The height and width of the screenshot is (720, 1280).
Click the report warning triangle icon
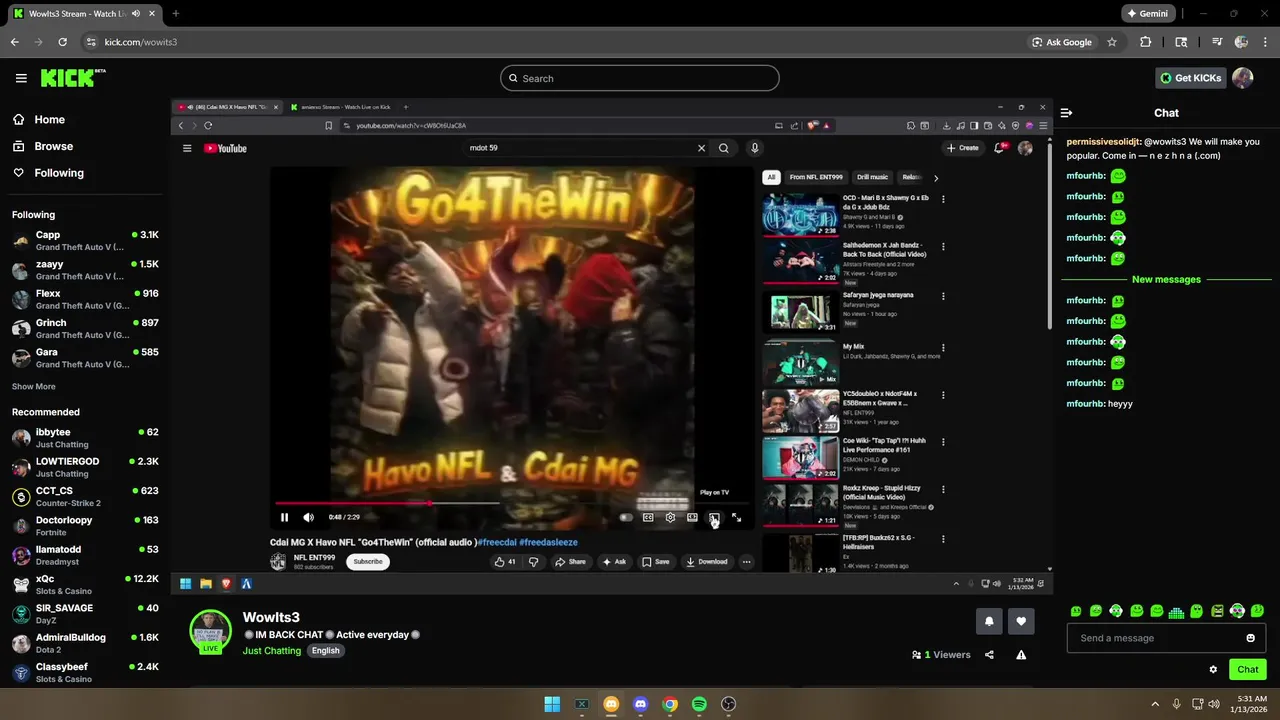point(1021,655)
